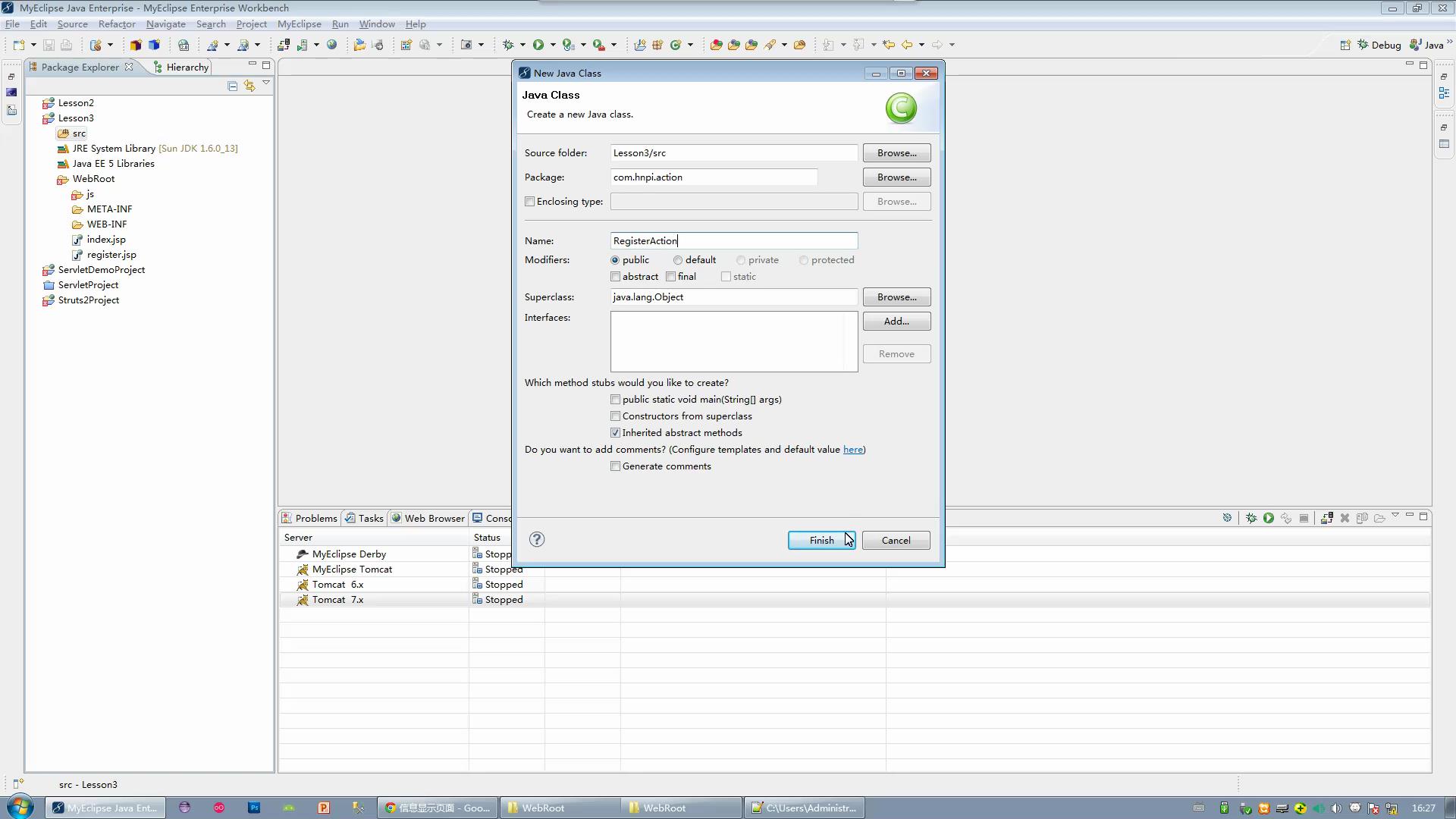Switch to the Hierarchy tab
Viewport: 1456px width, 819px height.
pyautogui.click(x=180, y=67)
